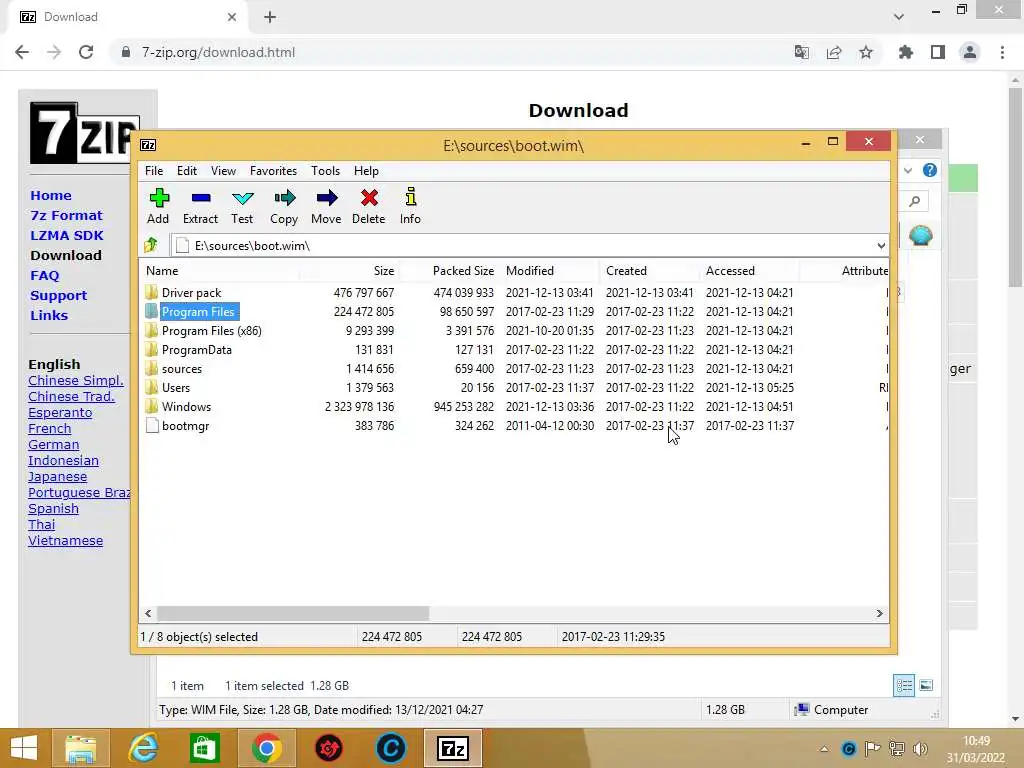Expand the 7-Zip address path dropdown

[x=881, y=246]
